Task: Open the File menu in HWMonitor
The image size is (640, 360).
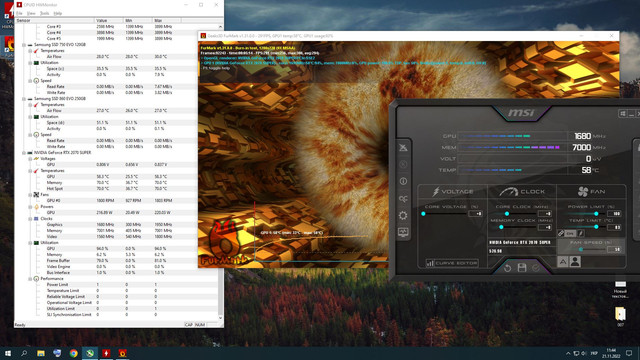Action: [x=19, y=13]
